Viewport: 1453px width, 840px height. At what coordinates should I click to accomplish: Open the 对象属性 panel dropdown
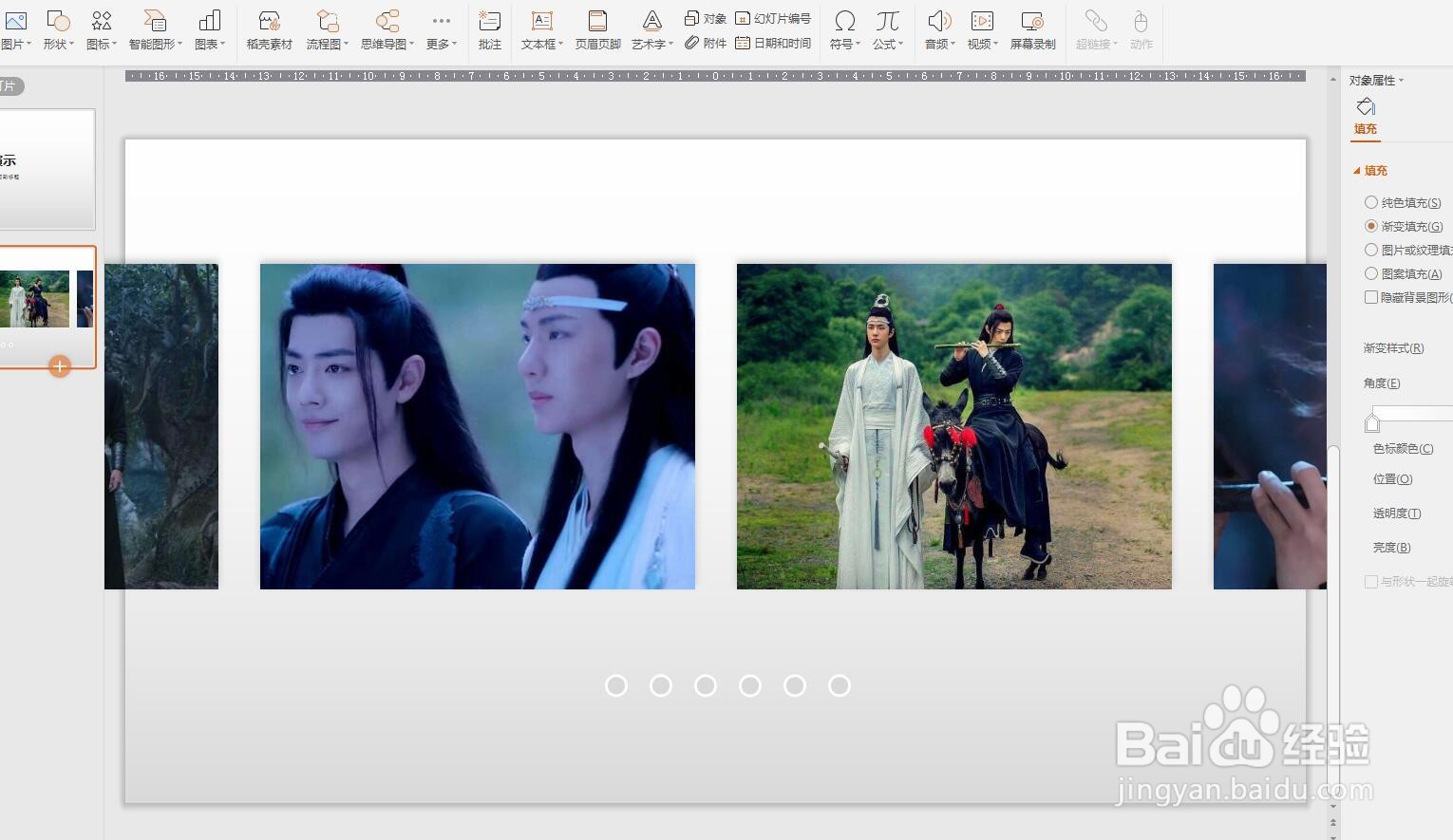(1402, 81)
